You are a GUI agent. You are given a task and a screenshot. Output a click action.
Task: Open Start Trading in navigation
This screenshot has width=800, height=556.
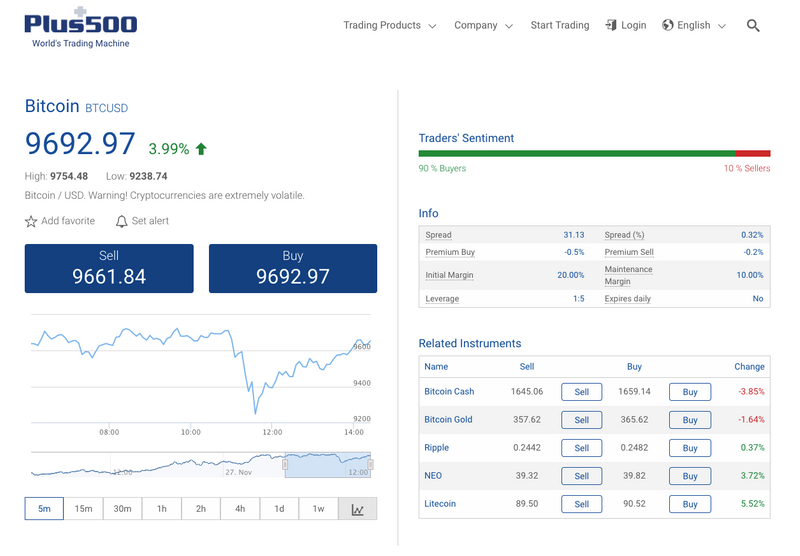(x=560, y=26)
